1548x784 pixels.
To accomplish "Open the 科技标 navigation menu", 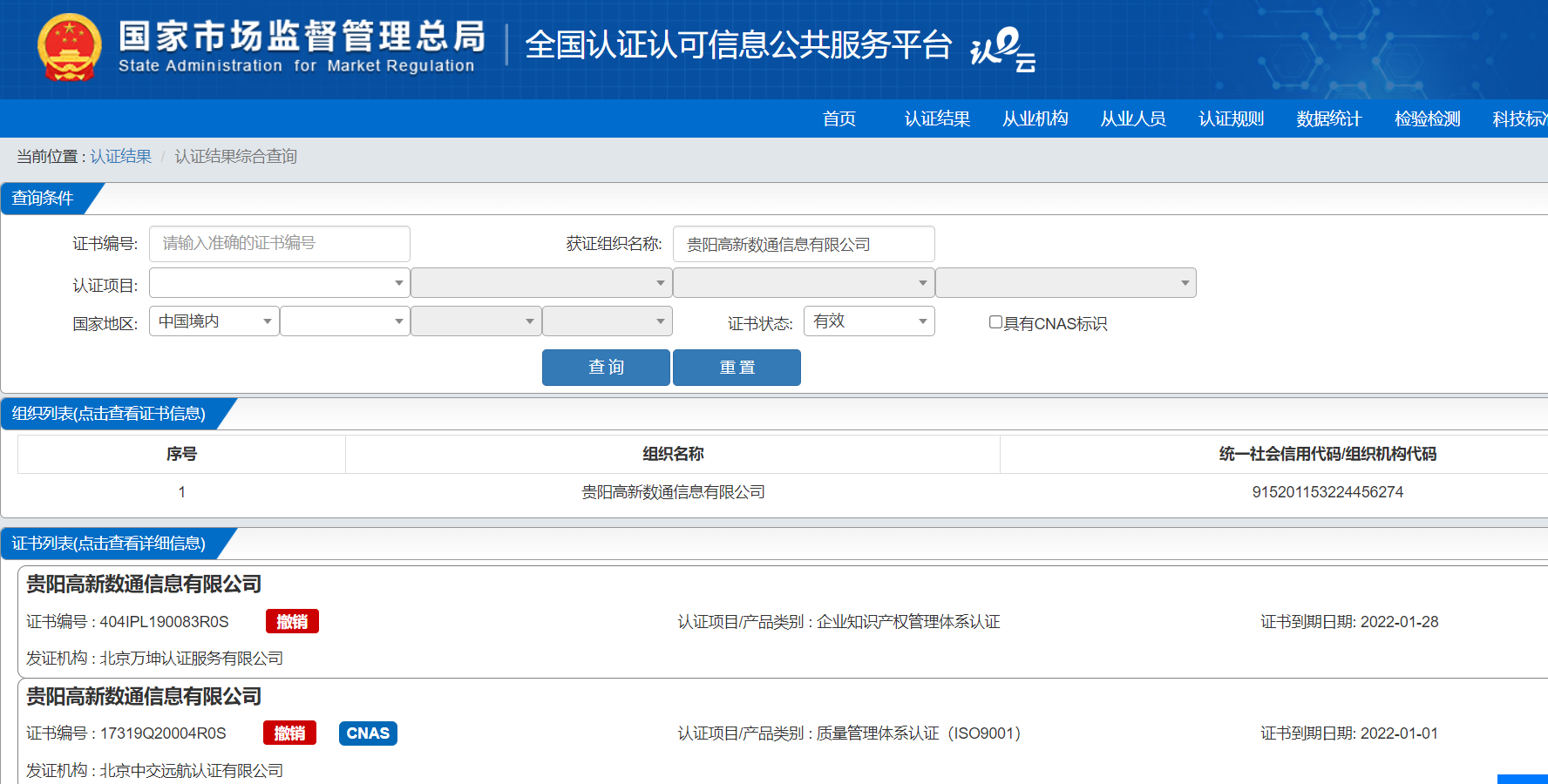I will point(1520,118).
